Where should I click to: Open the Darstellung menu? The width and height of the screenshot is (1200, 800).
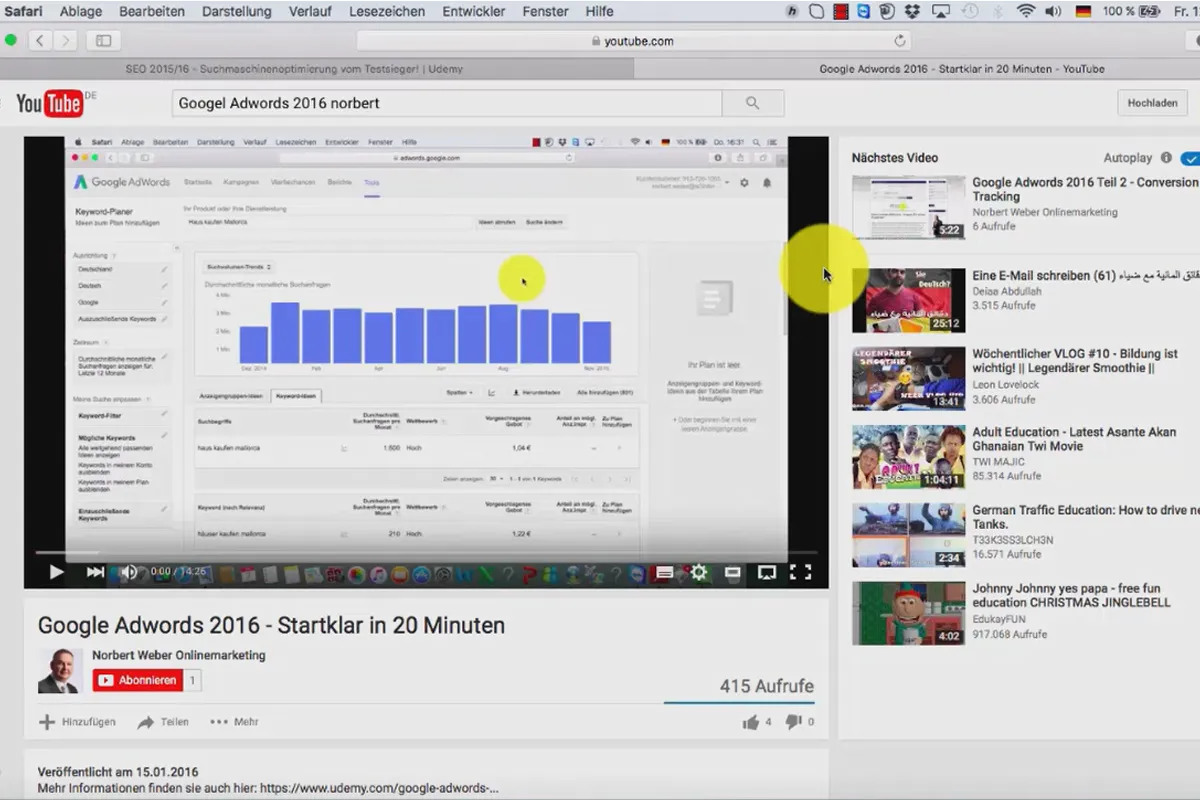pyautogui.click(x=237, y=12)
